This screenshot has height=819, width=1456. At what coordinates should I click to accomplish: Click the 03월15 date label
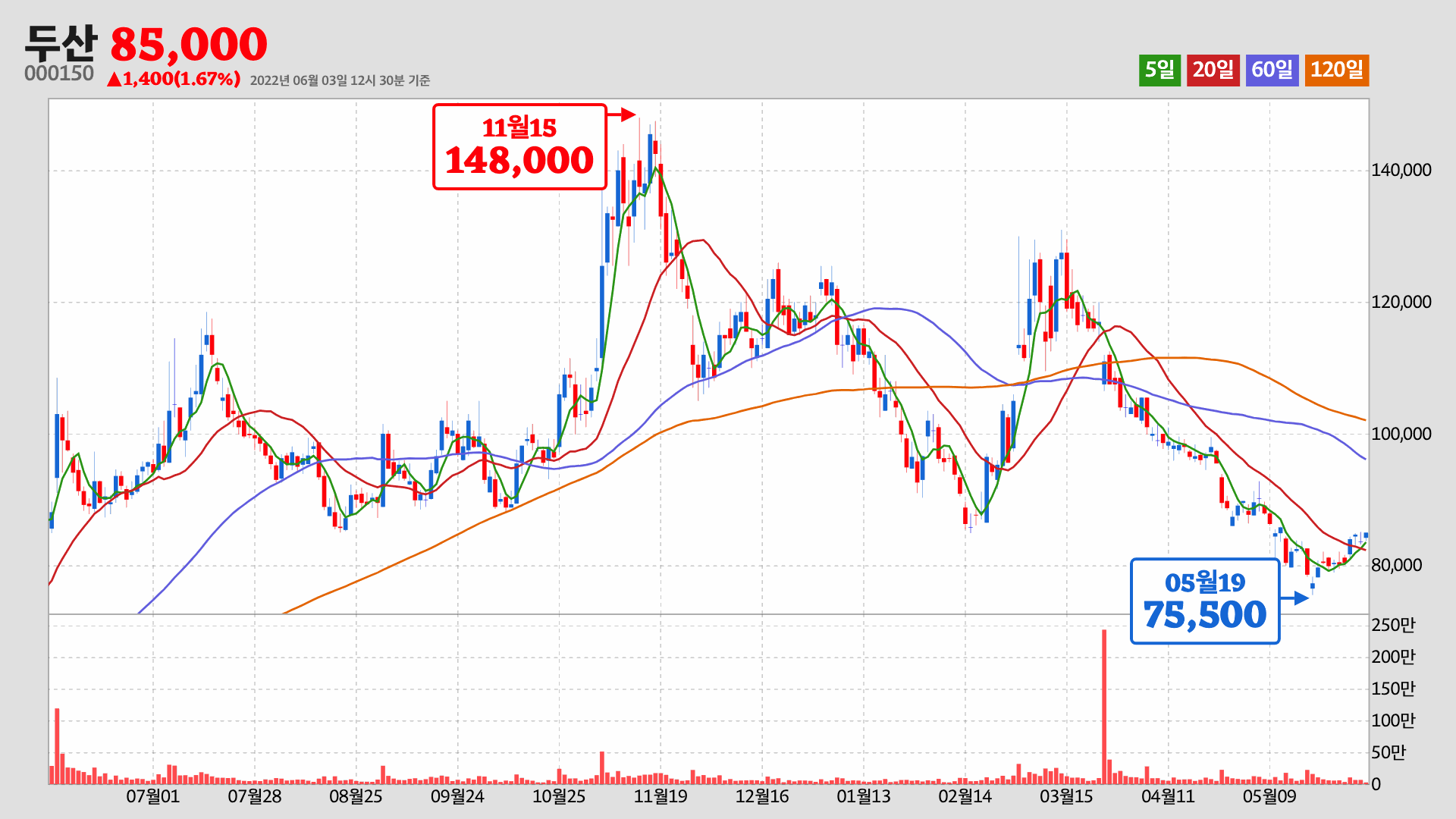coord(1066,797)
